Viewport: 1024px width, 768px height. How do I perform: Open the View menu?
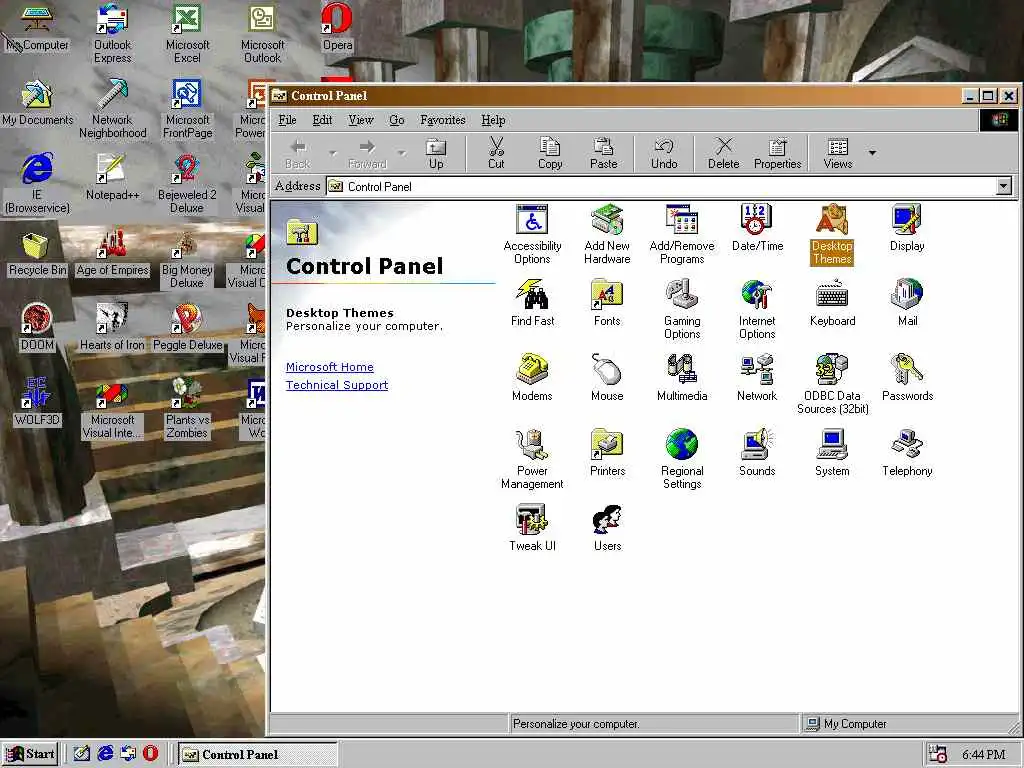pyautogui.click(x=360, y=120)
